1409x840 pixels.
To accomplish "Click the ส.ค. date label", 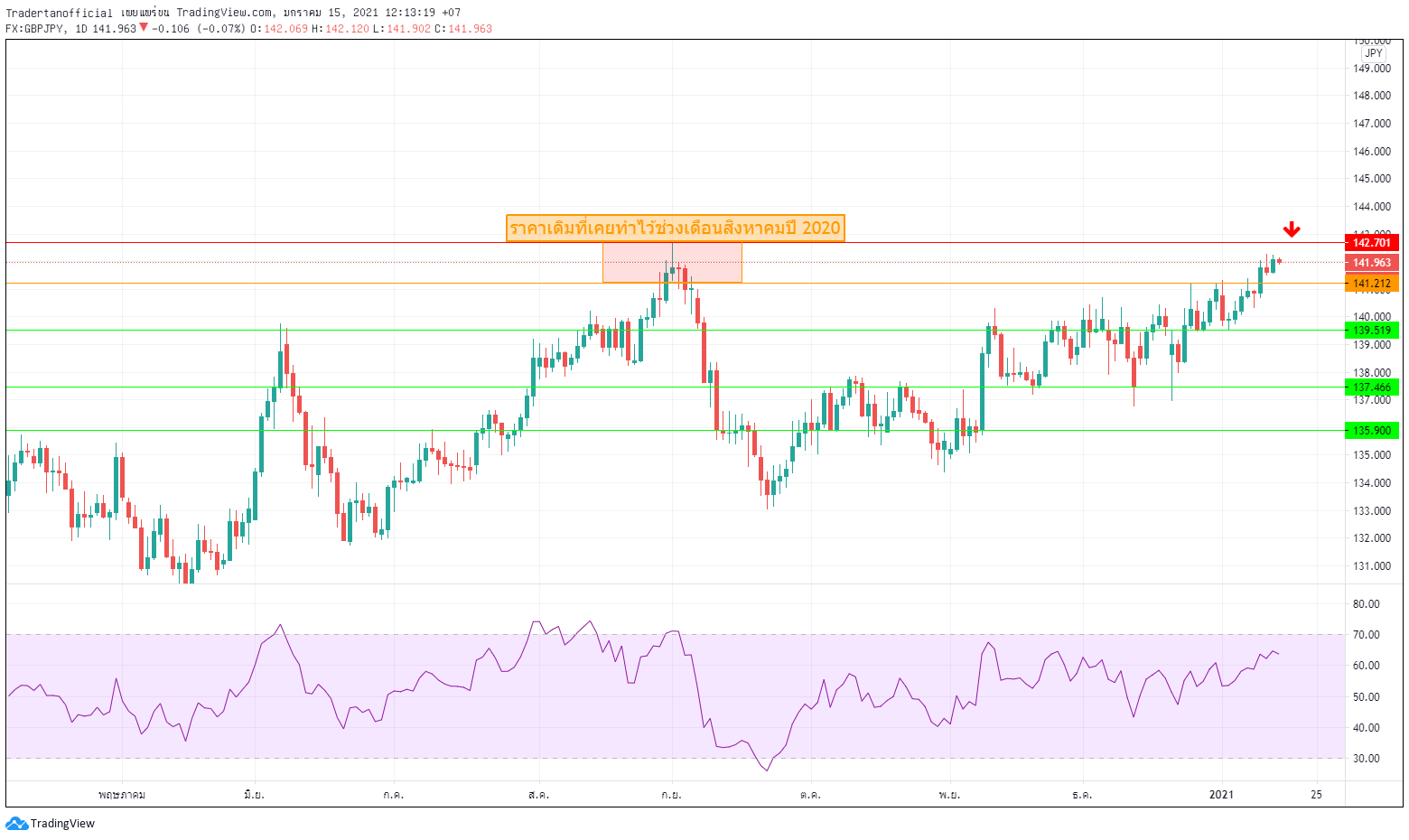I will (x=538, y=795).
